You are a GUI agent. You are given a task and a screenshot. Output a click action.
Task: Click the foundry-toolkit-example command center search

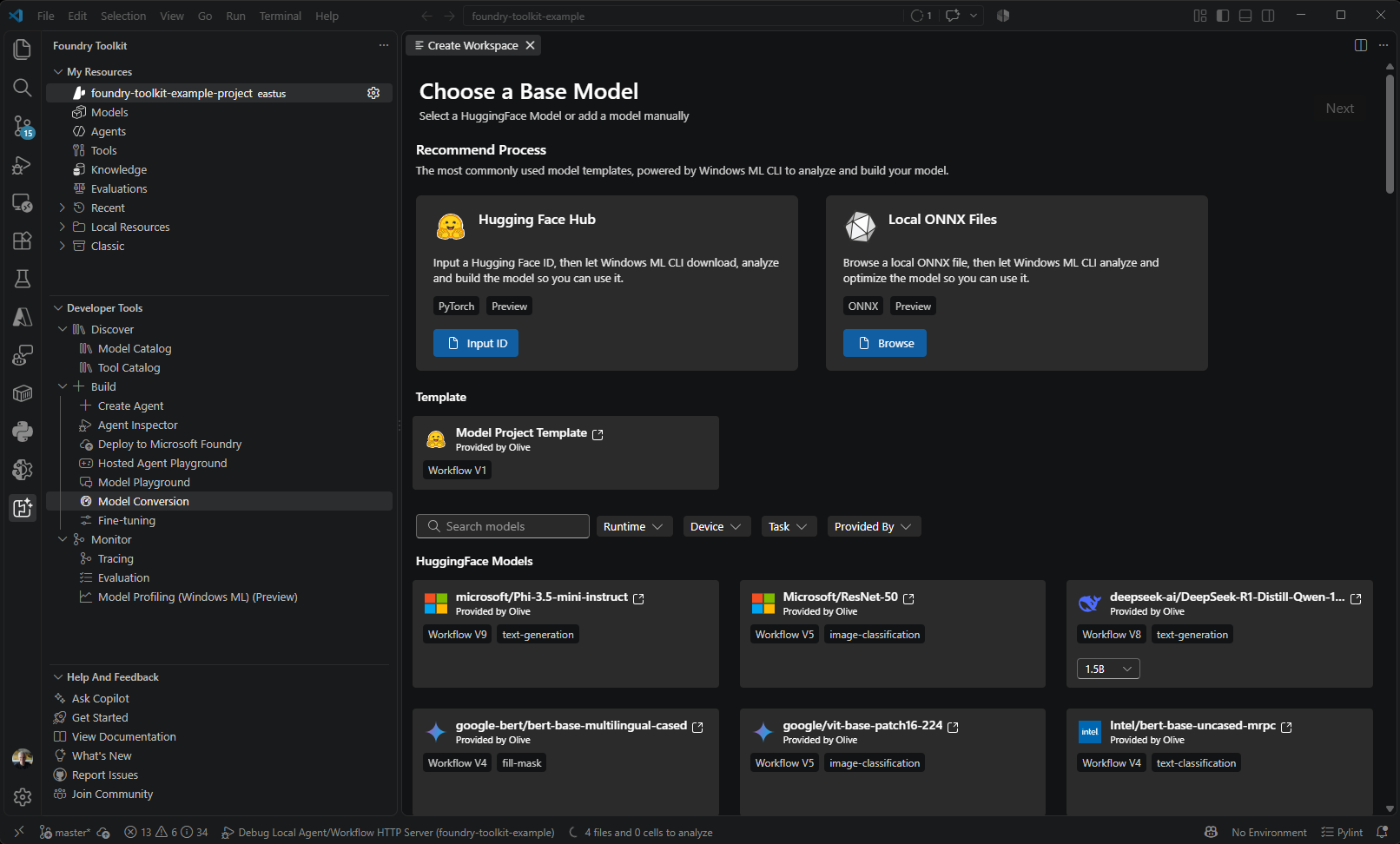682,16
